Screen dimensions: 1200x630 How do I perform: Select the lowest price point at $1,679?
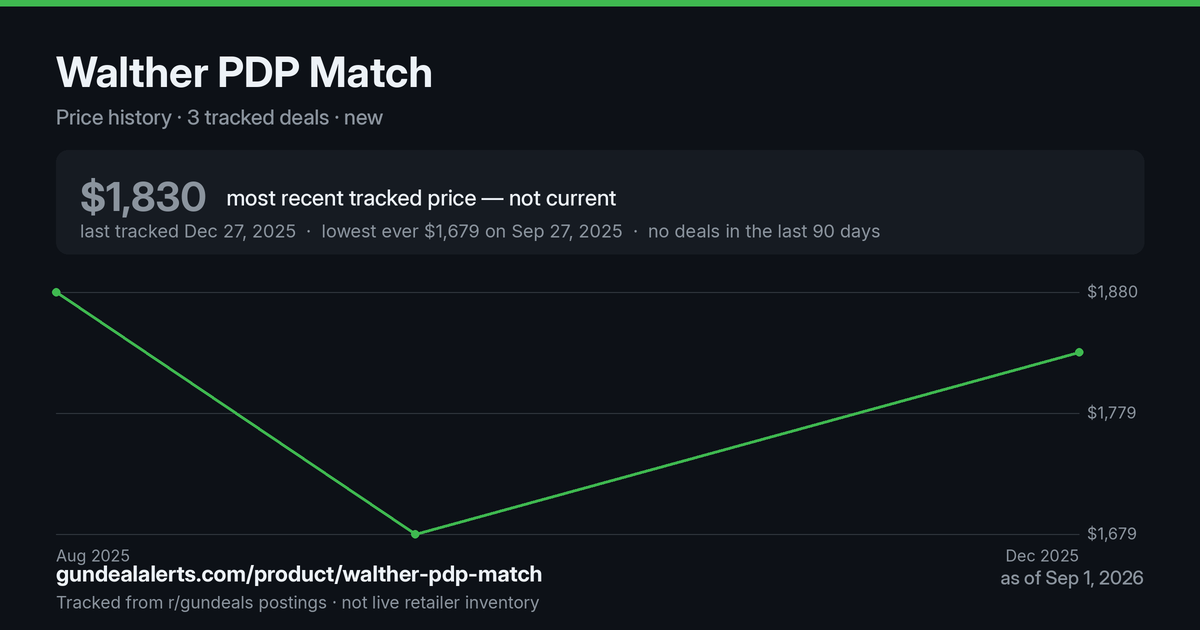pos(415,534)
